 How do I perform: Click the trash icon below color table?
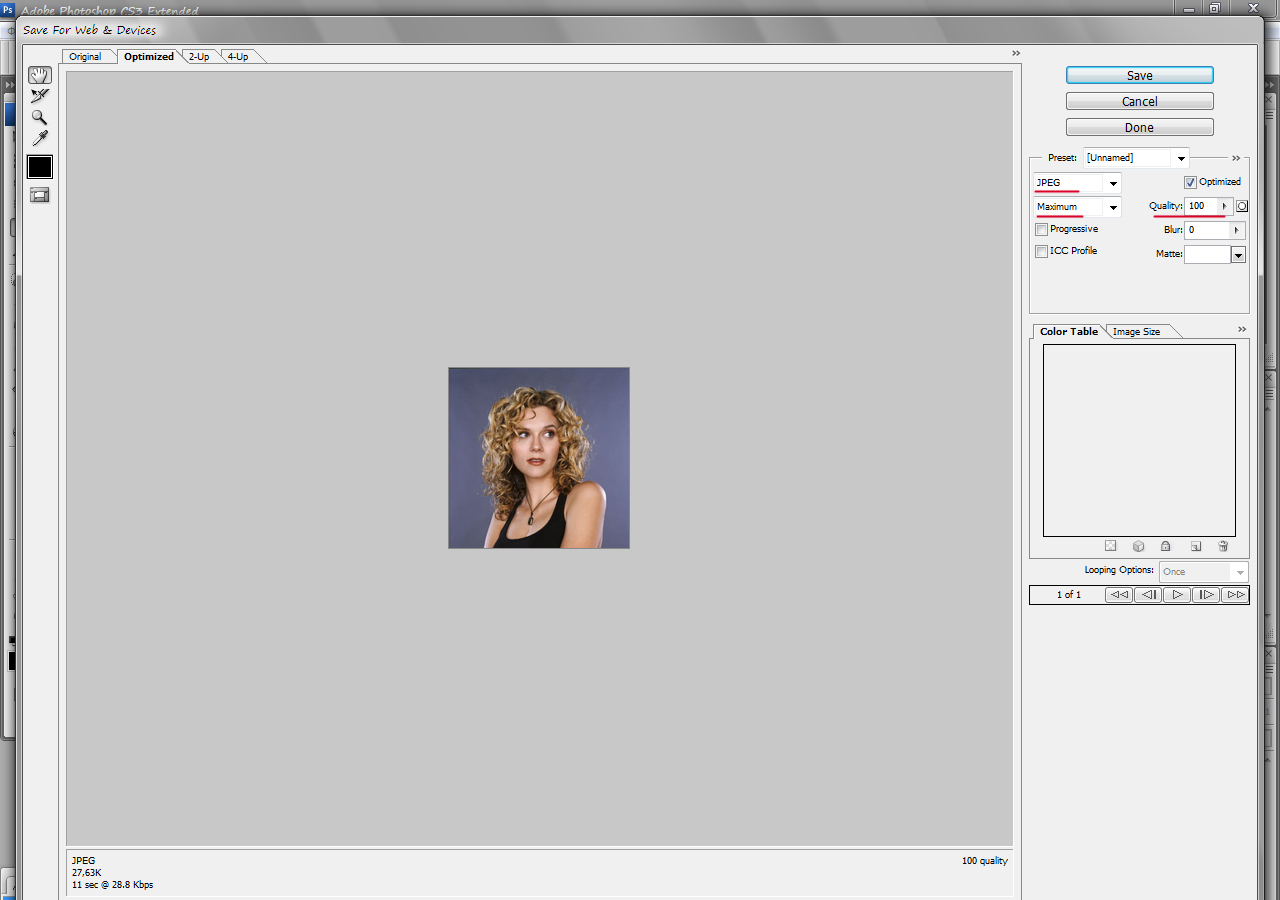(1223, 546)
